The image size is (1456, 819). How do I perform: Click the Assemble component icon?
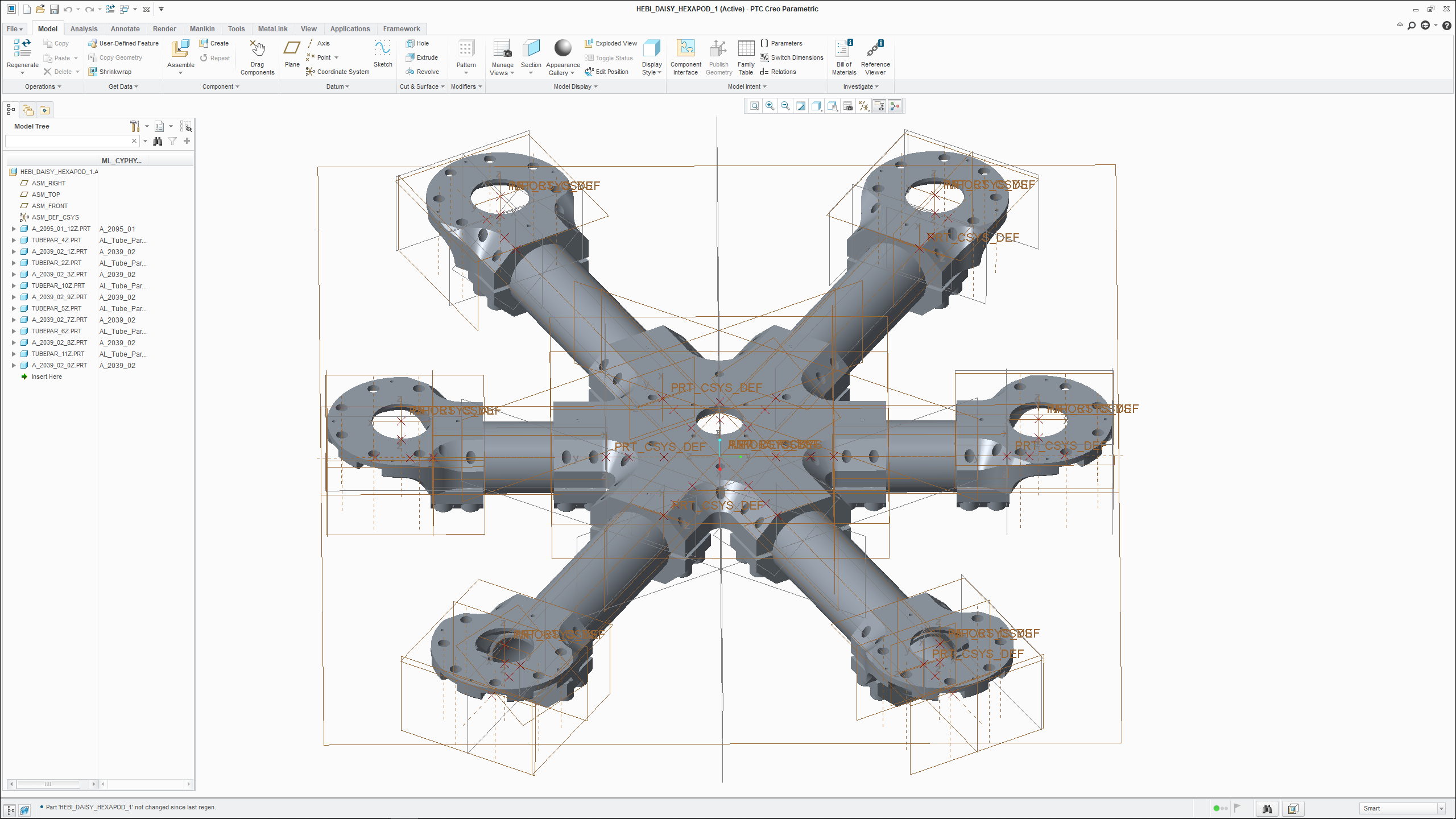(x=180, y=50)
